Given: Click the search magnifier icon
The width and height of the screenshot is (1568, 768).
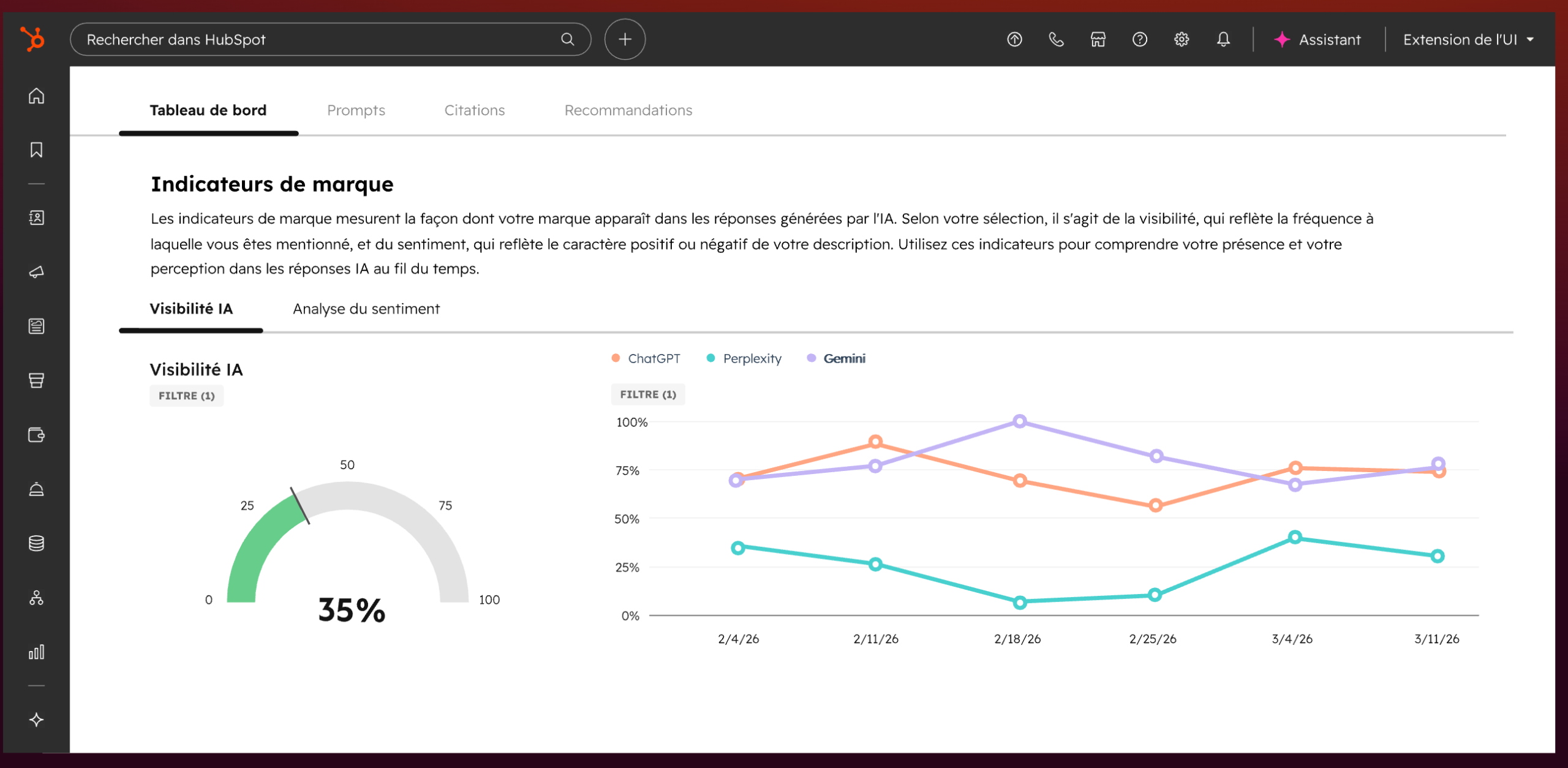Looking at the screenshot, I should (568, 39).
